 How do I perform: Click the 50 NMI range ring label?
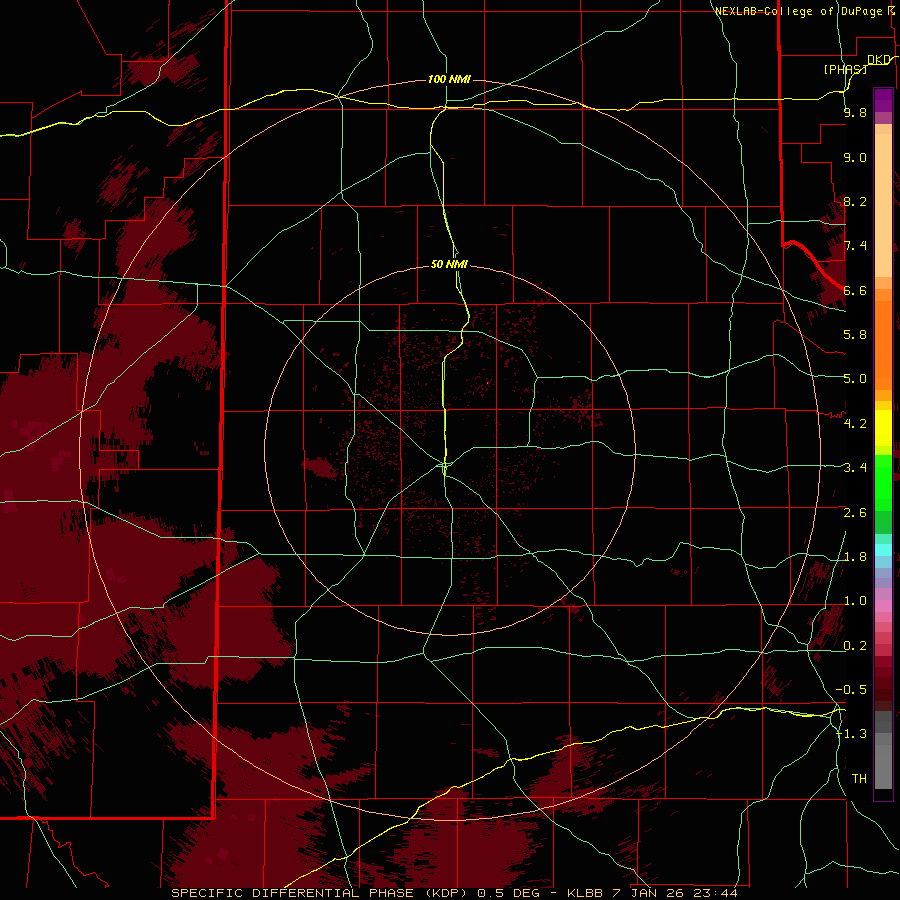(x=449, y=264)
